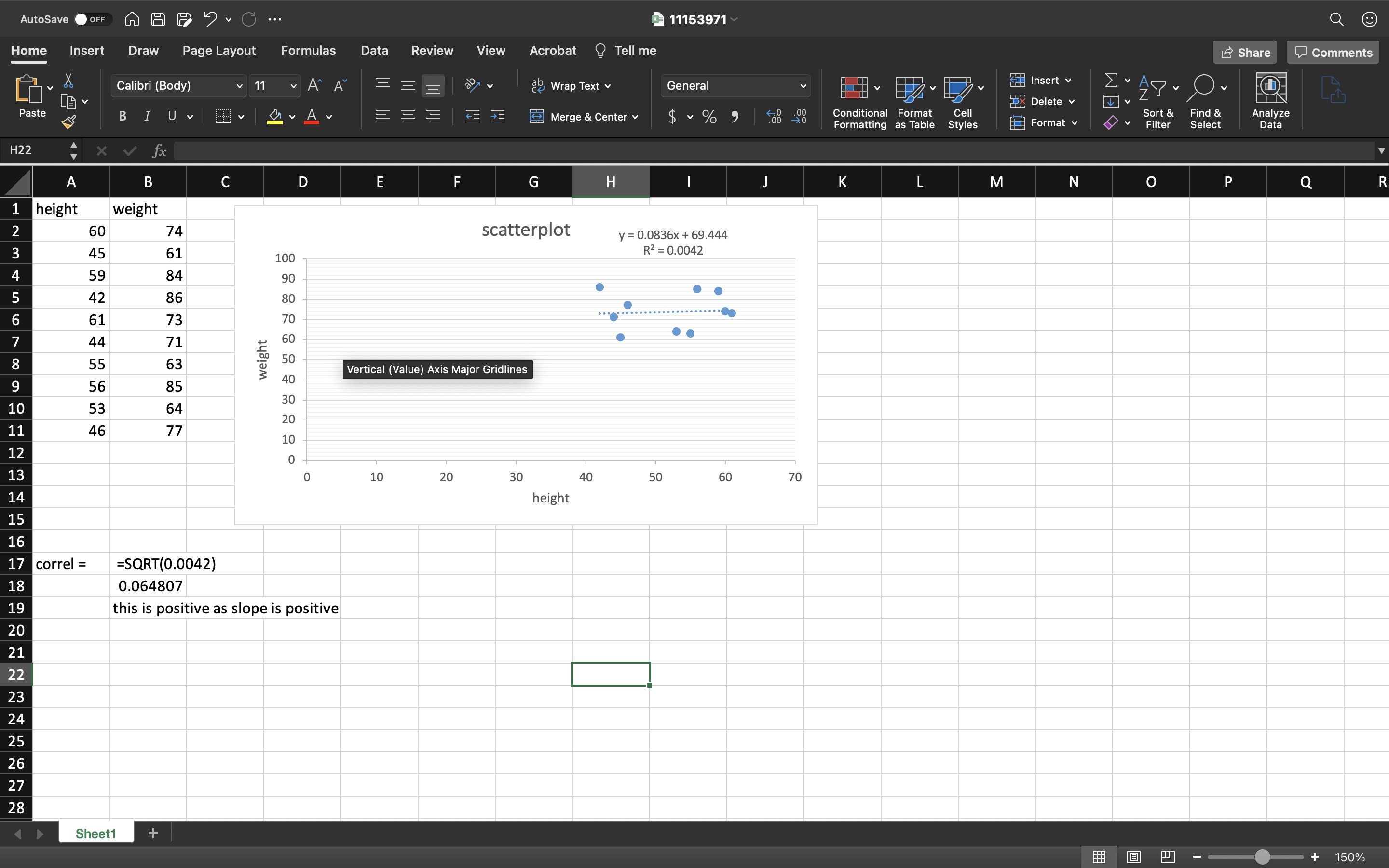Open the Formulas ribbon tab
The image size is (1389, 868).
coord(308,51)
